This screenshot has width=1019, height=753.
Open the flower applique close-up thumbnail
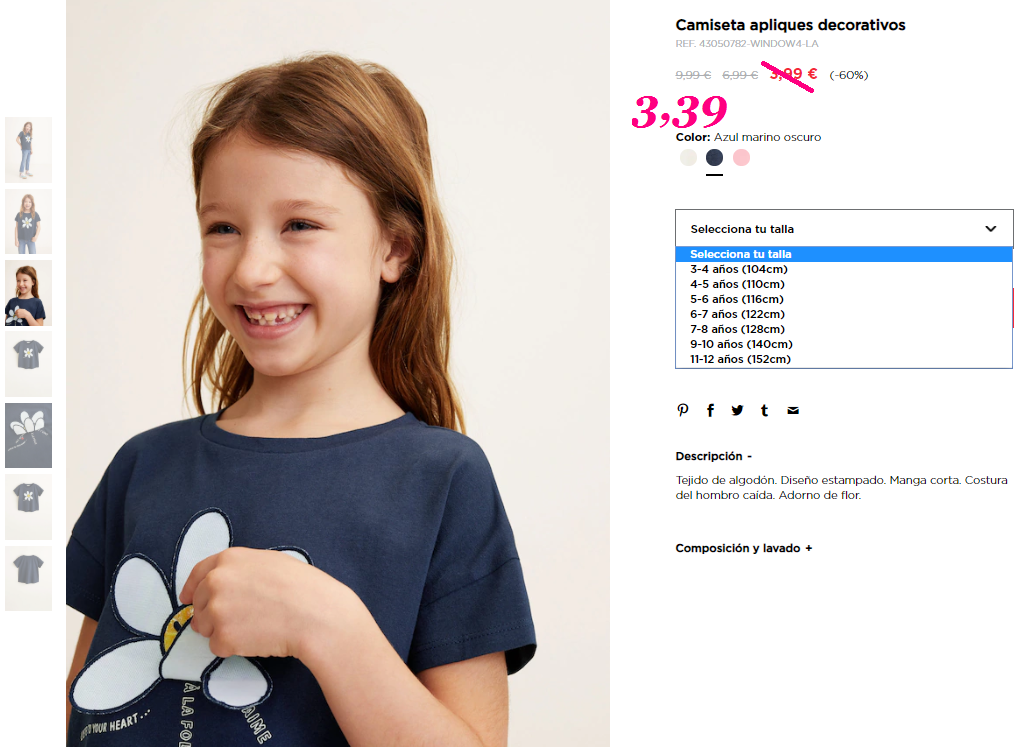(x=29, y=435)
